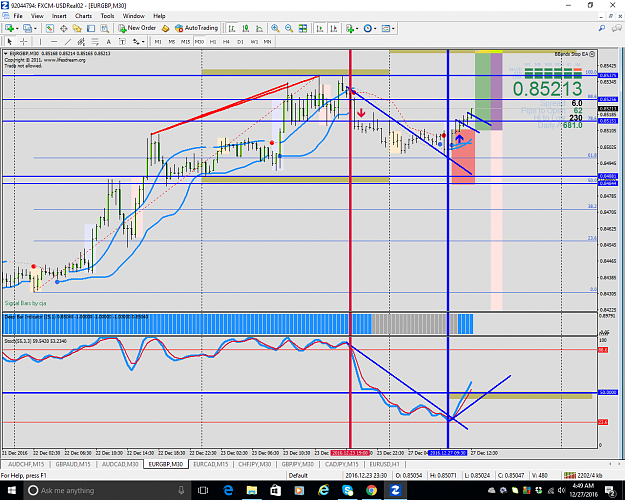The height and width of the screenshot is (500, 625).
Task: Zoom in on the chart
Action: [x=275, y=28]
